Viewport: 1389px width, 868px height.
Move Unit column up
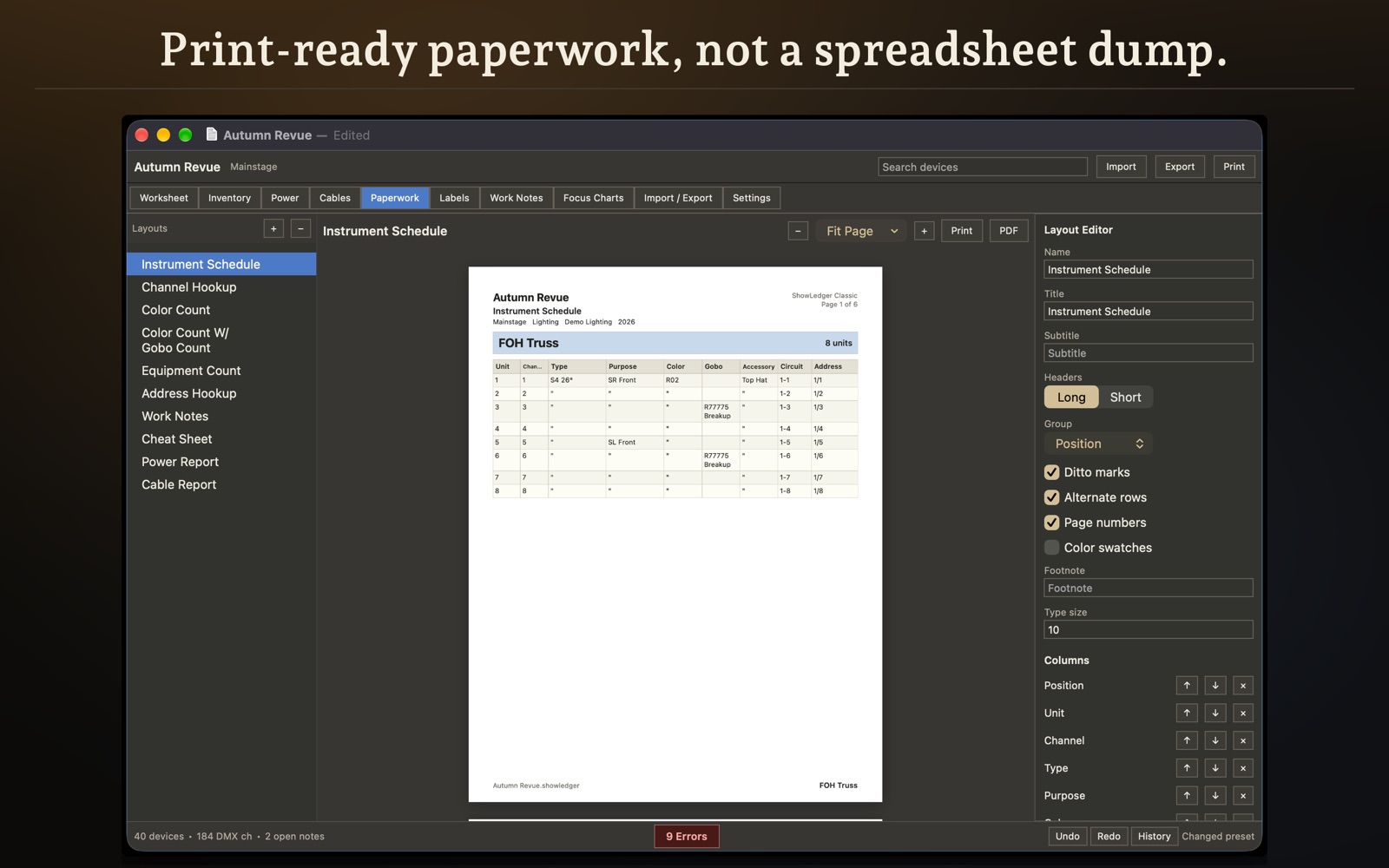click(1187, 713)
